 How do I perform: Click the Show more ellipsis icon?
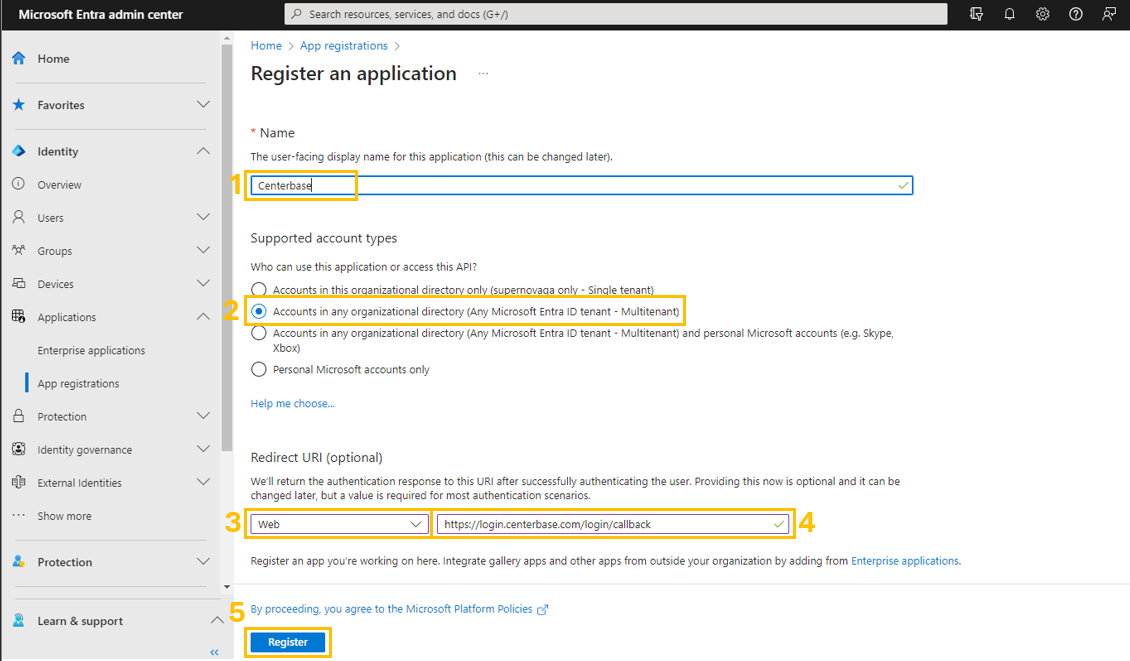tap(19, 515)
